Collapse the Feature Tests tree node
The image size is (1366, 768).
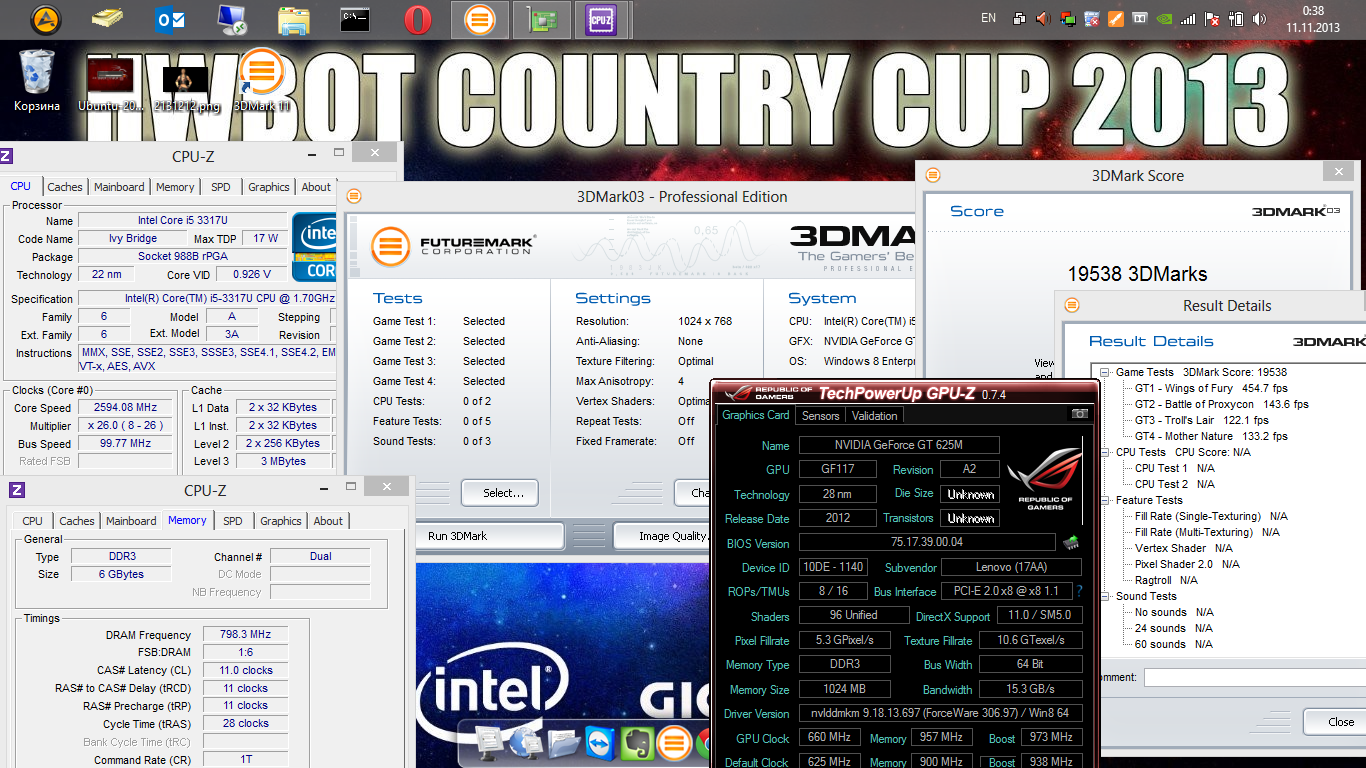pyautogui.click(x=1105, y=500)
